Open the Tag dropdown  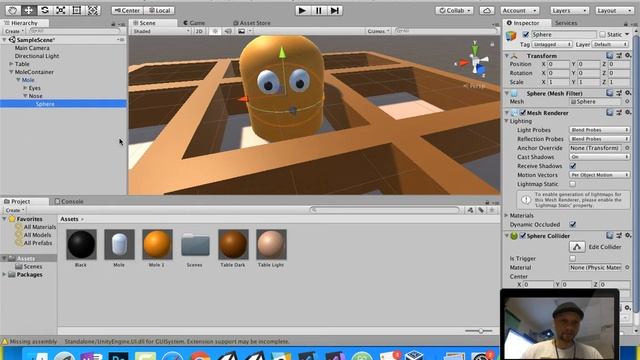click(552, 44)
